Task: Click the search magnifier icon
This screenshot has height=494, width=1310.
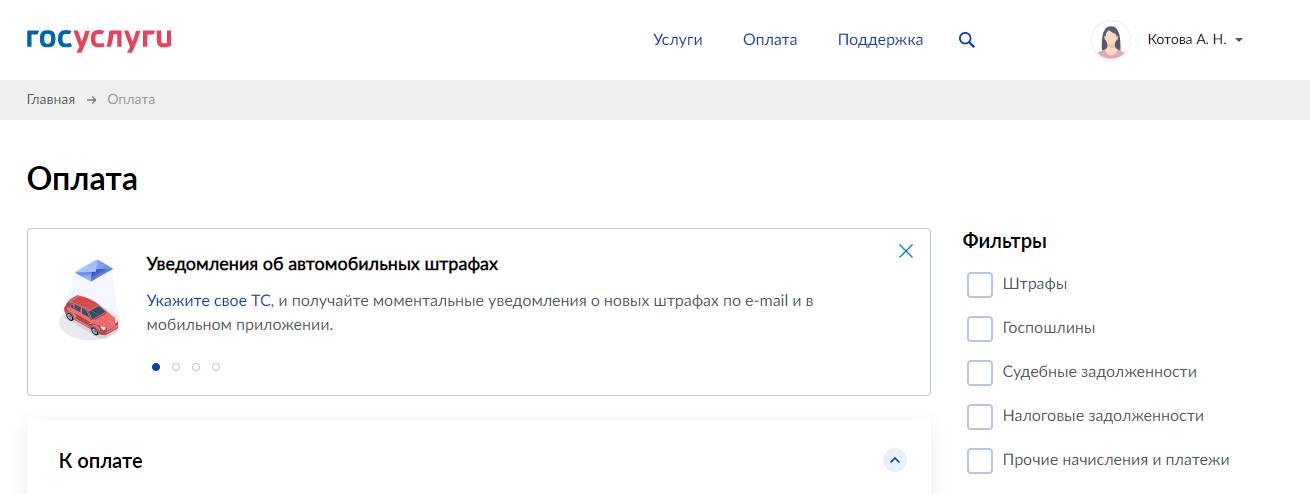Action: coord(966,40)
